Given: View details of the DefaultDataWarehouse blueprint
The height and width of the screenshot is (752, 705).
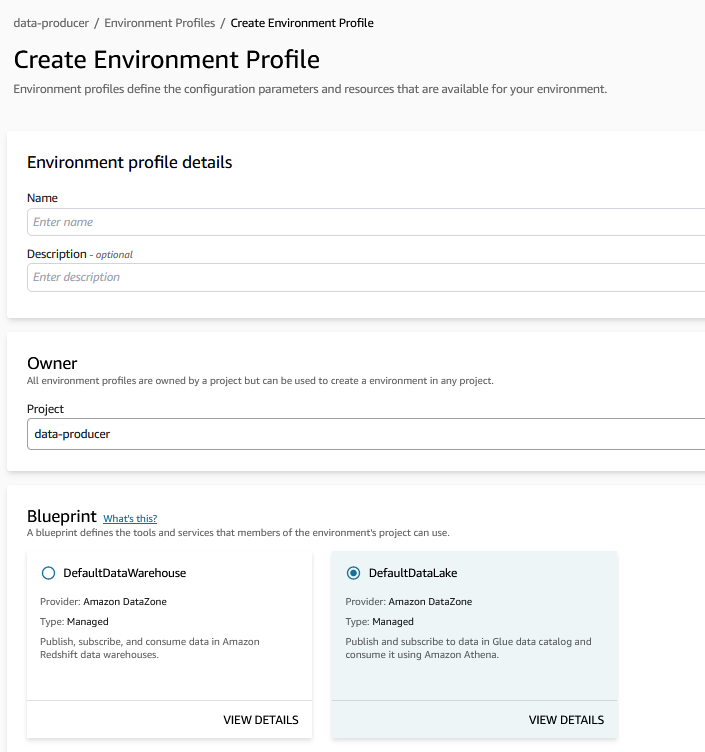Looking at the screenshot, I should (260, 720).
